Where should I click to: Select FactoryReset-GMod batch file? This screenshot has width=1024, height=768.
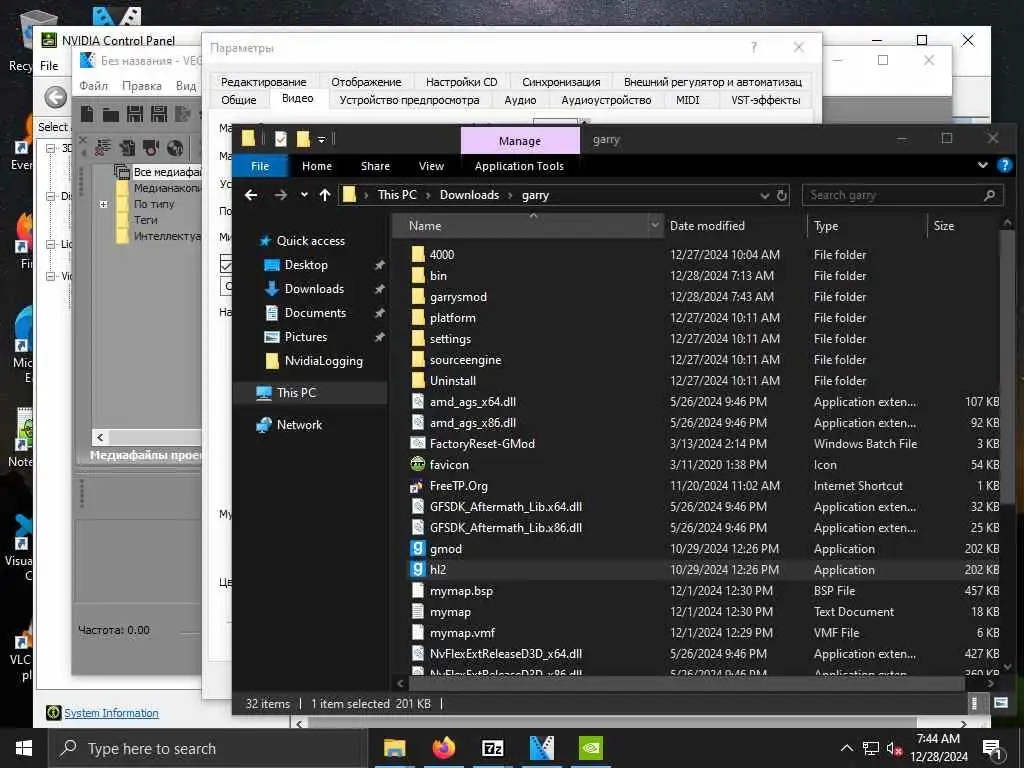coord(482,443)
